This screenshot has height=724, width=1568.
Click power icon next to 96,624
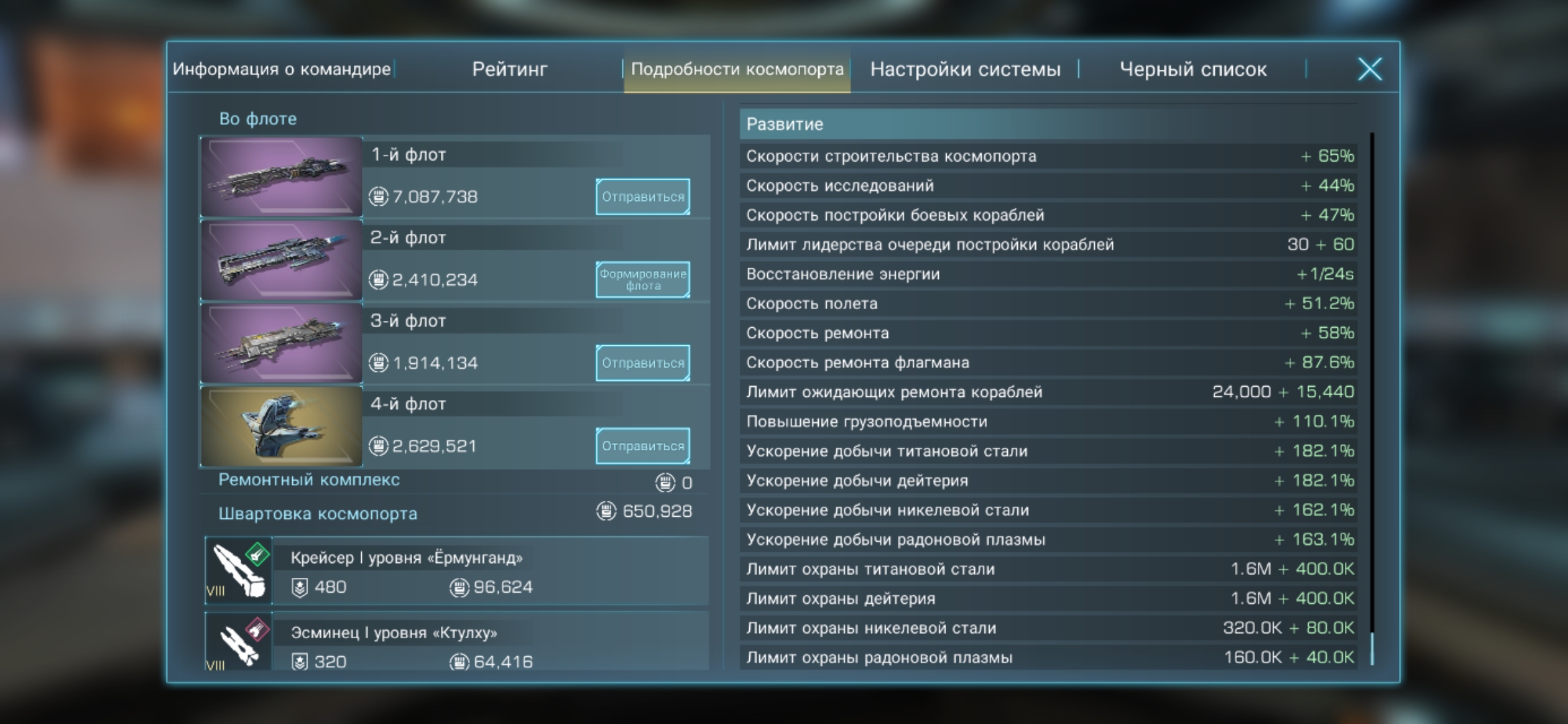click(x=459, y=588)
